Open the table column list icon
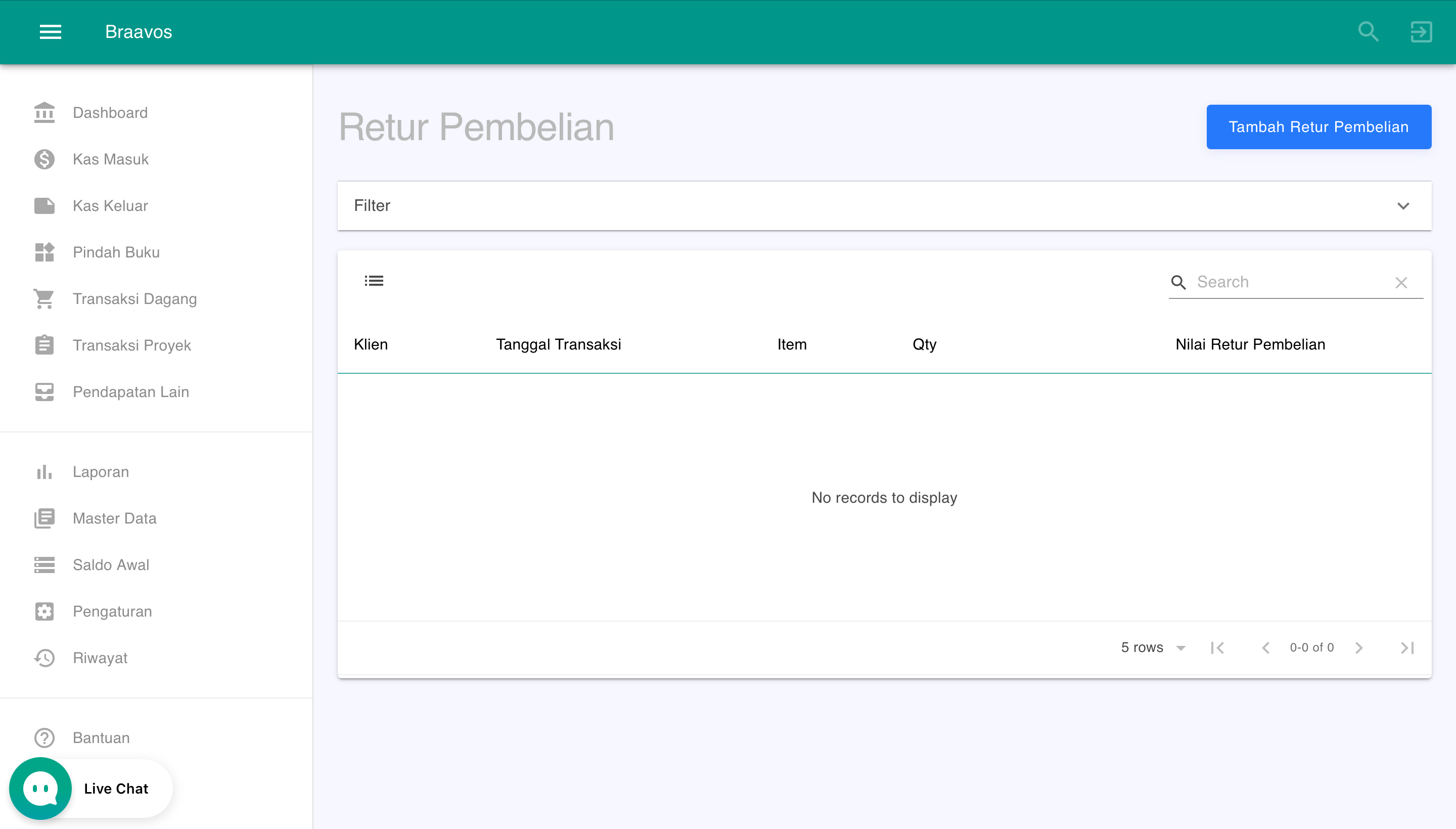 (x=374, y=281)
